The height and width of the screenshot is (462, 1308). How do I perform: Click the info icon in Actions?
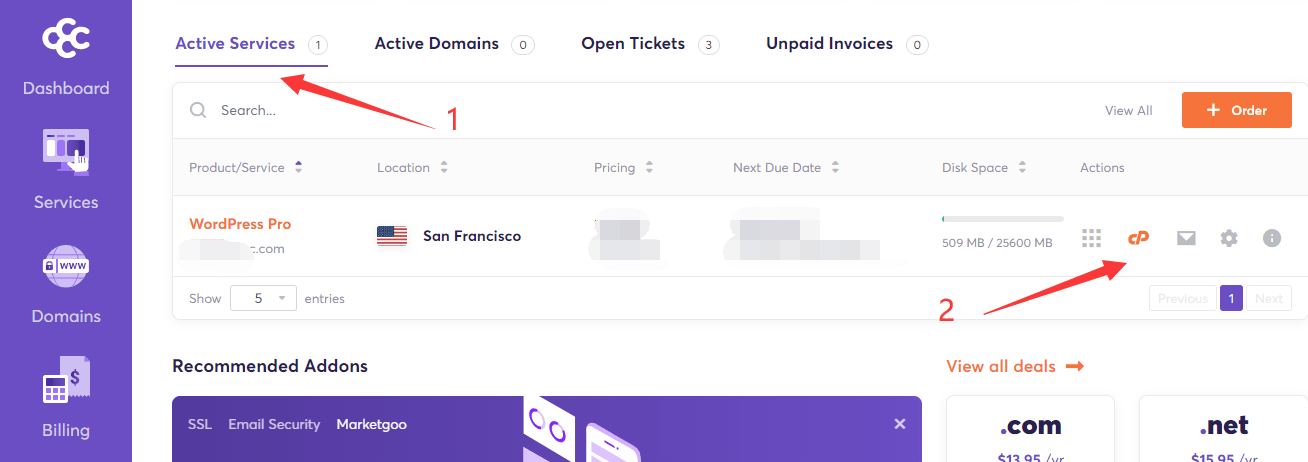click(x=1272, y=238)
